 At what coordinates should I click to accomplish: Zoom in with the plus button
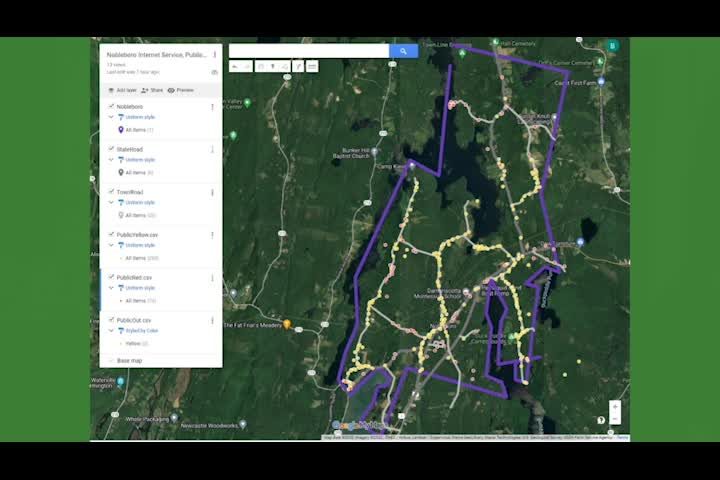click(x=615, y=407)
